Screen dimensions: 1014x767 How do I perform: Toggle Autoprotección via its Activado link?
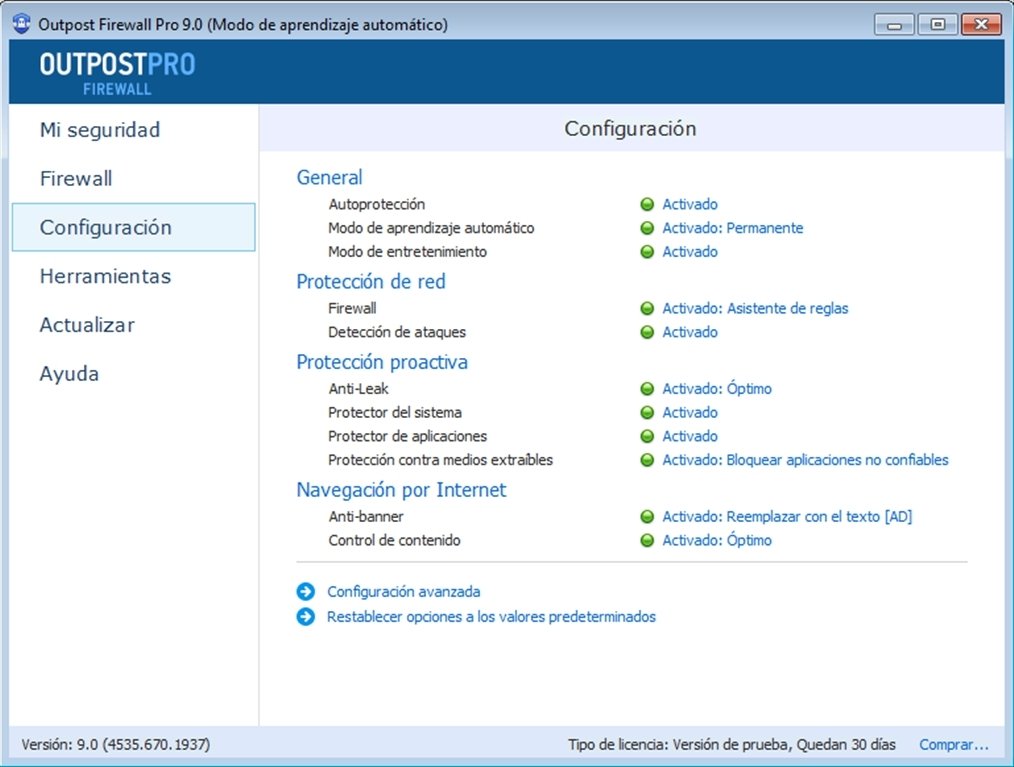pyautogui.click(x=689, y=204)
